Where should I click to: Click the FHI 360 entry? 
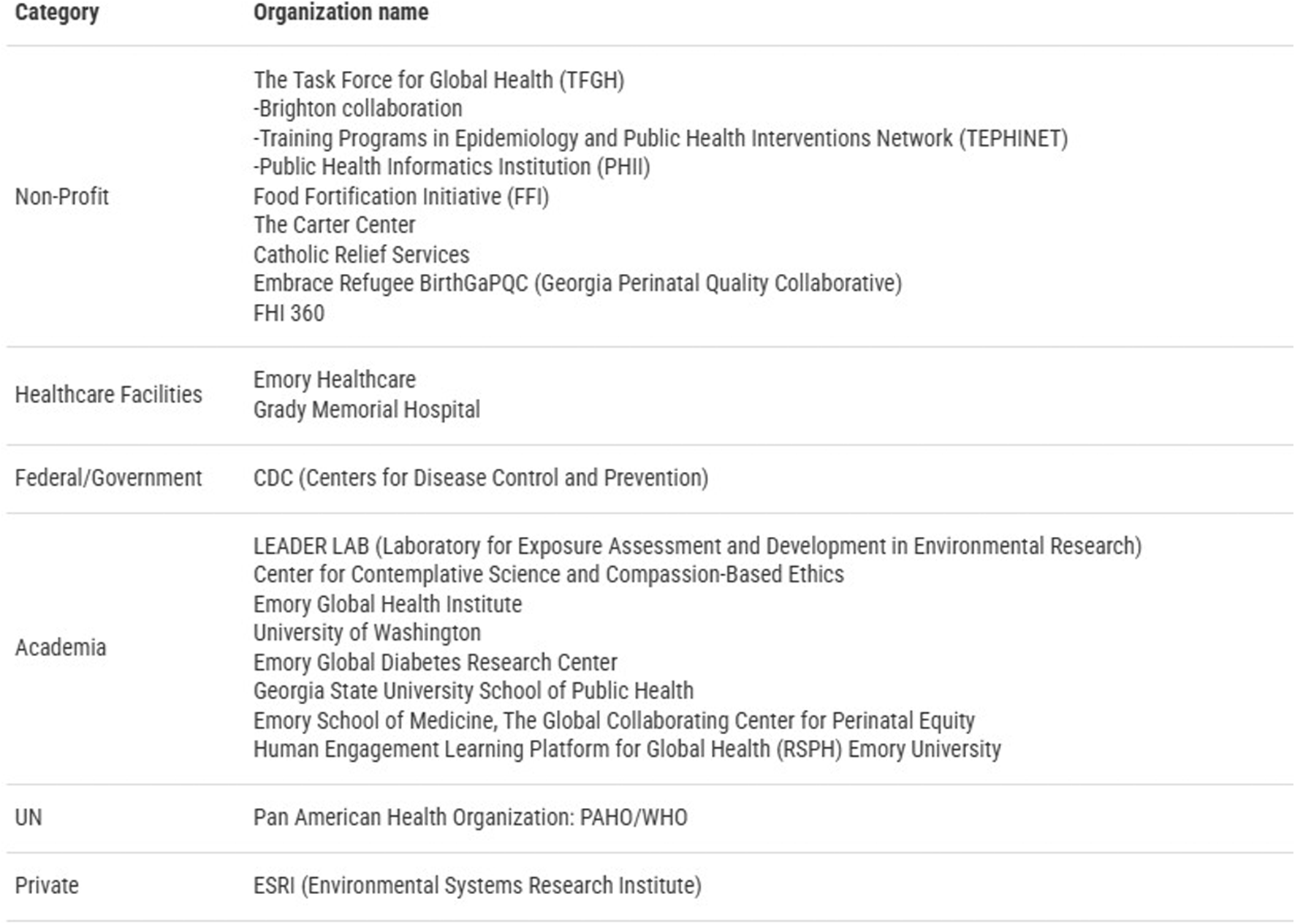pyautogui.click(x=289, y=313)
